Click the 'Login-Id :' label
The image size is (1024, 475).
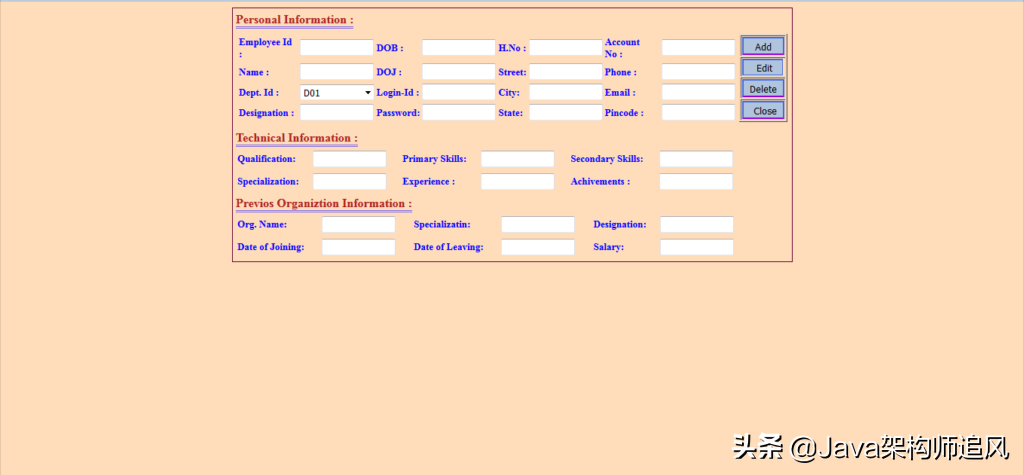[398, 93]
